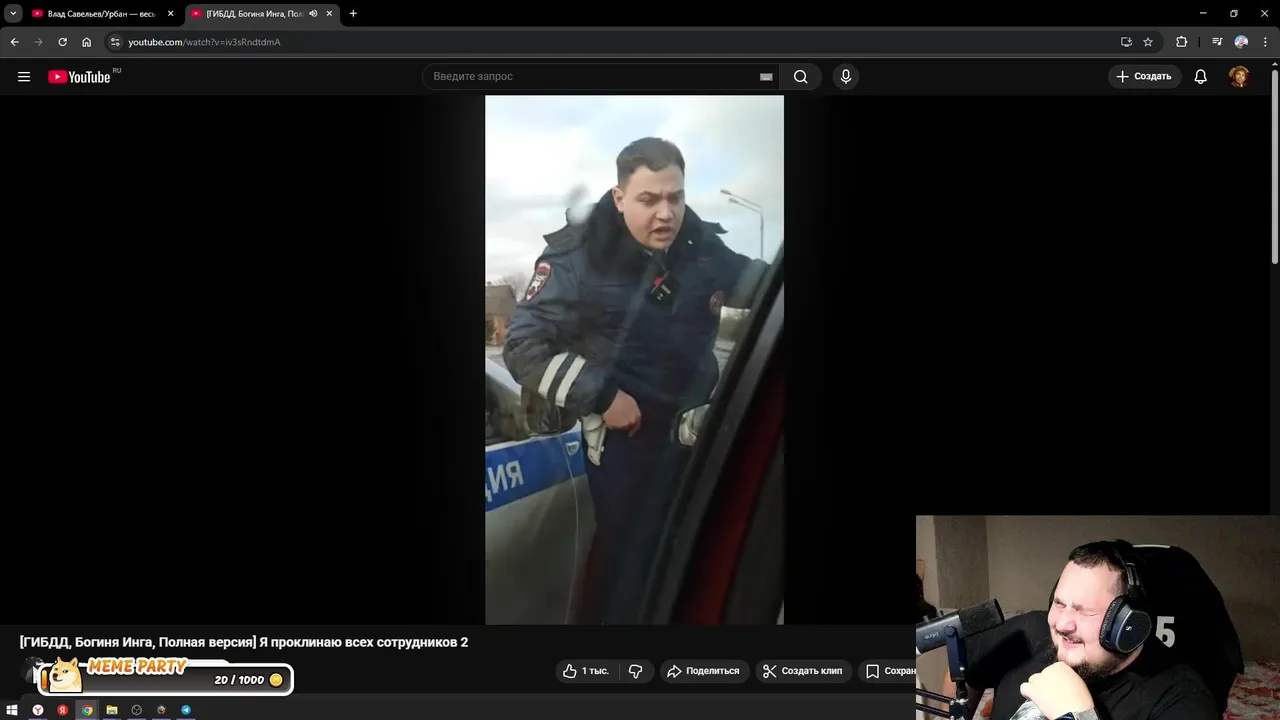Screen dimensions: 1280x720
Task: Go back with the browser back arrow
Action: coord(14,42)
